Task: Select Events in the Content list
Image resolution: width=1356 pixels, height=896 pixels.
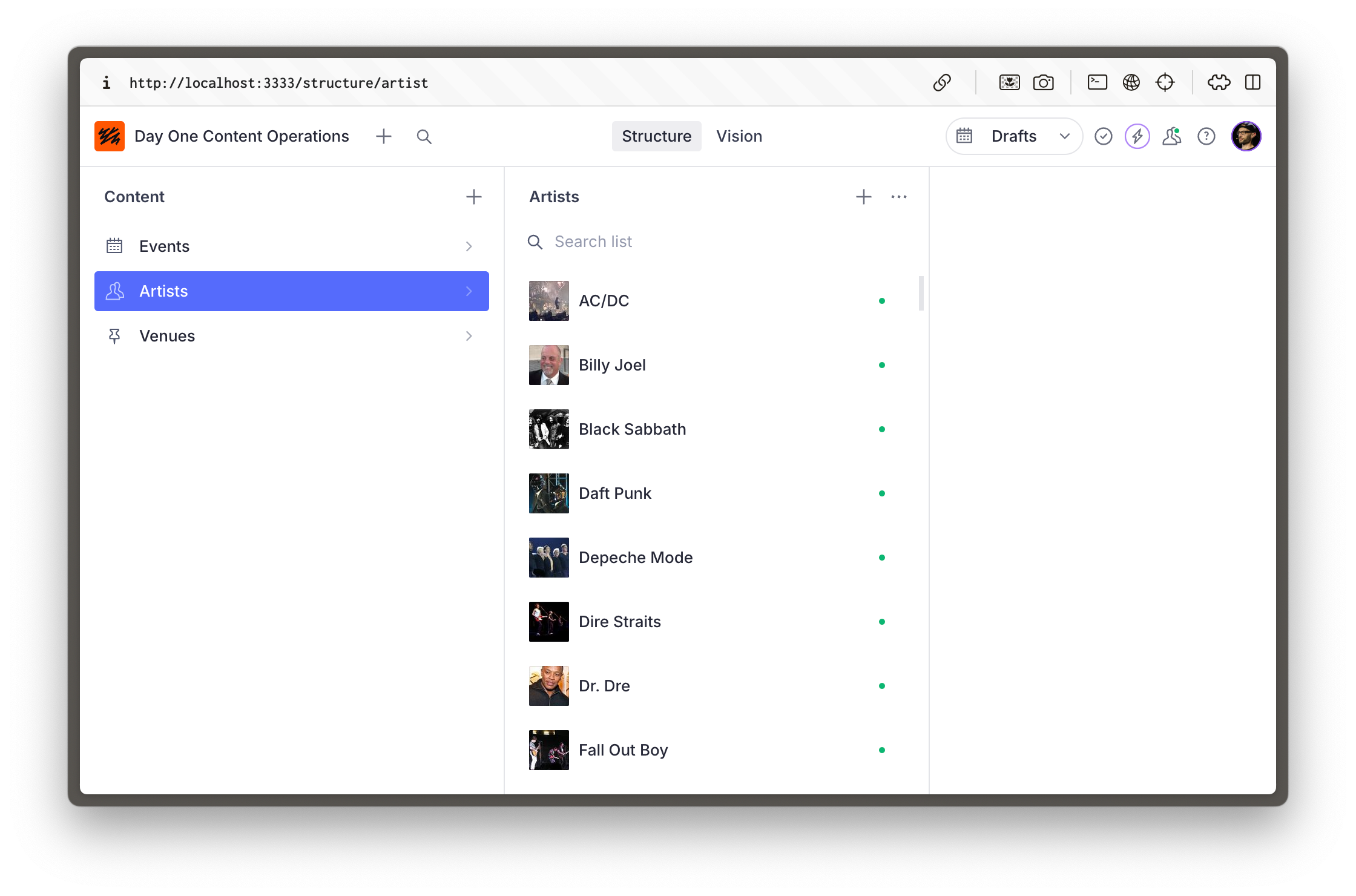Action: 292,246
